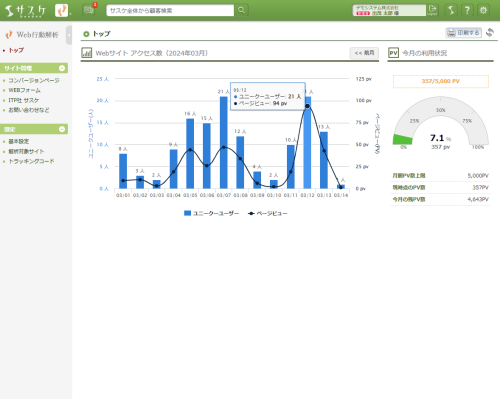
Task: Open the help question mark icon
Action: pyautogui.click(x=467, y=10)
